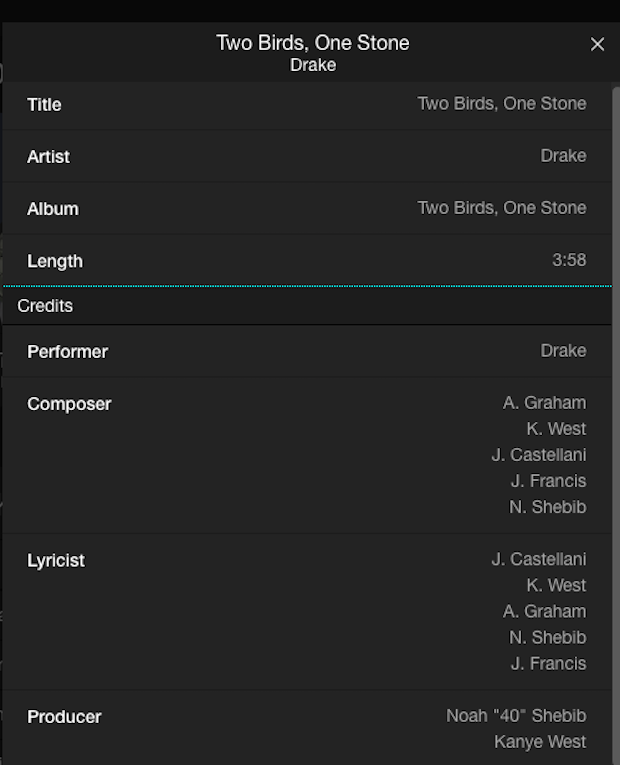Click N. Shebib in Composer credits
This screenshot has height=765, width=620.
[547, 507]
